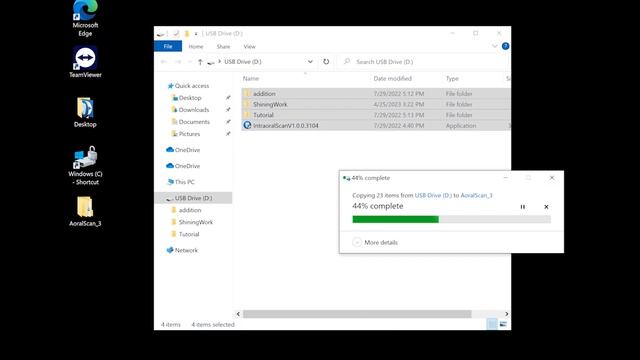
Task: Go back to the previous folder
Action: (164, 62)
